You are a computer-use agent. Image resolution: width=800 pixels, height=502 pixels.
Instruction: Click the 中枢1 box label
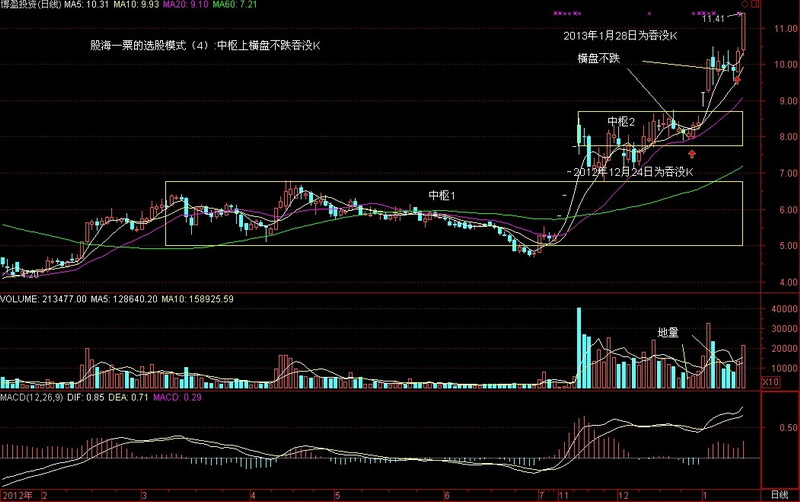(x=441, y=194)
